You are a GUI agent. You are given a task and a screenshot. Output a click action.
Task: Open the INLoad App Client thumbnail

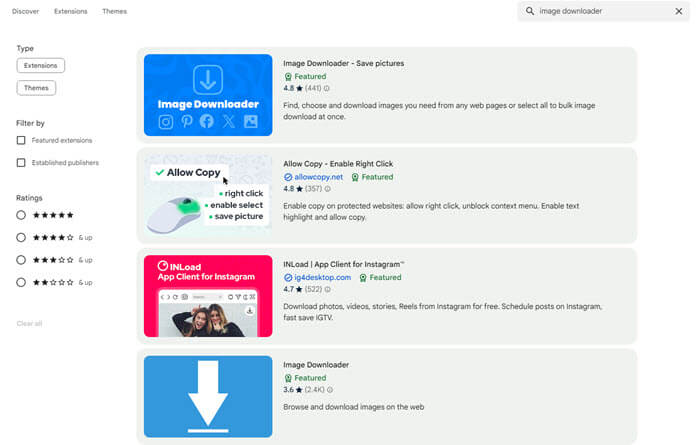point(208,296)
